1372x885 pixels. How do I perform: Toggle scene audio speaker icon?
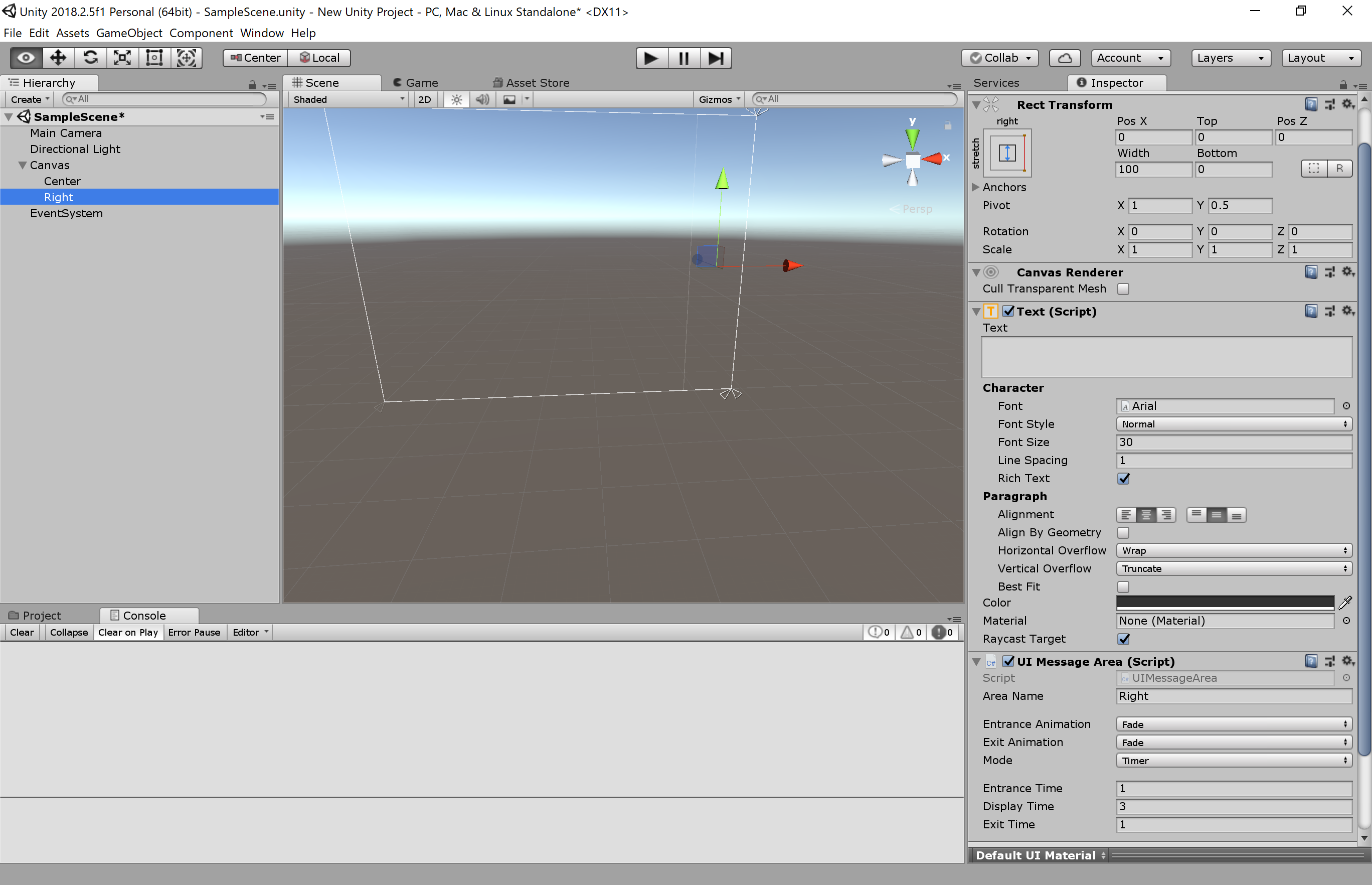(x=482, y=99)
